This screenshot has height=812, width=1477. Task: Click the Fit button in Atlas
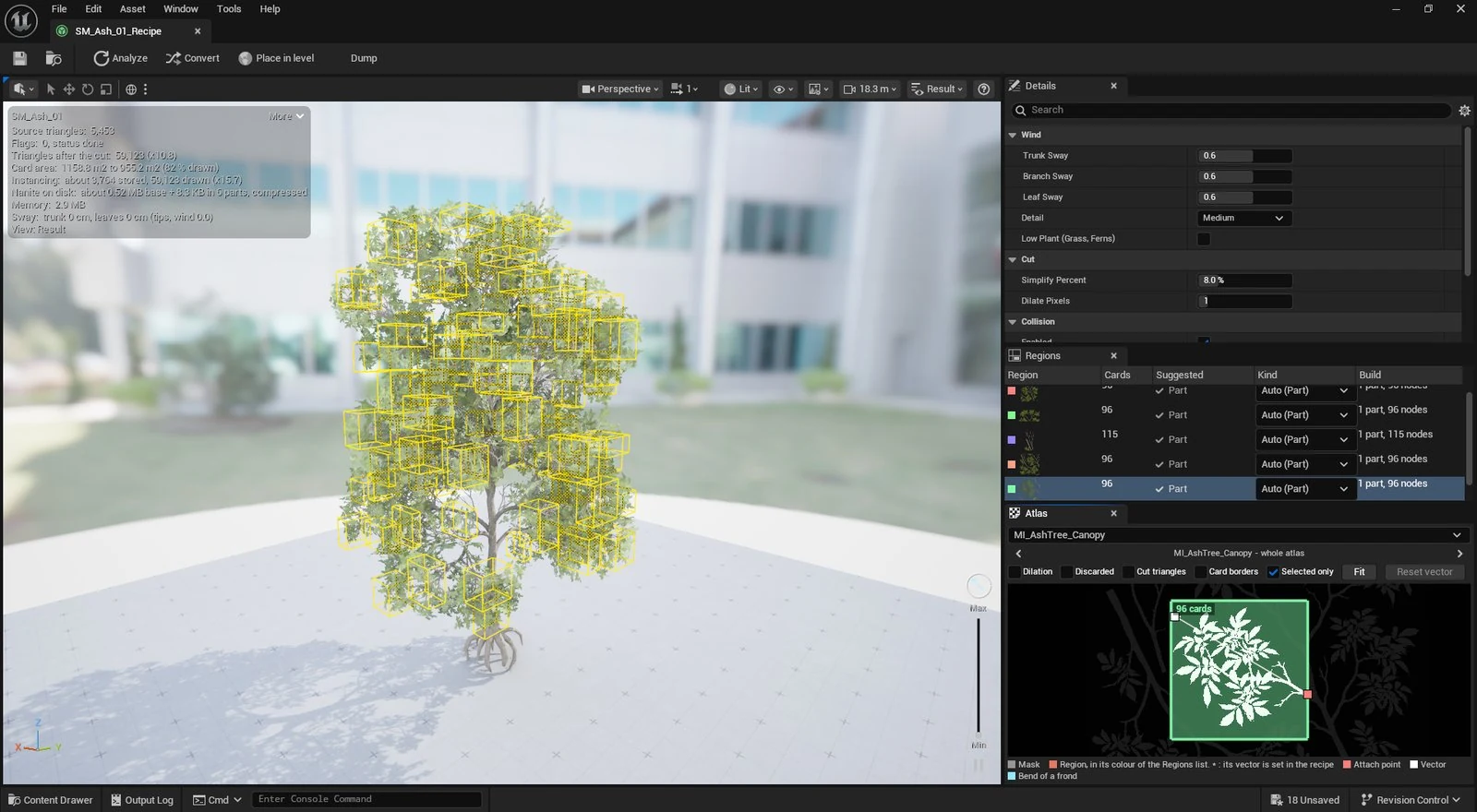pyautogui.click(x=1359, y=572)
